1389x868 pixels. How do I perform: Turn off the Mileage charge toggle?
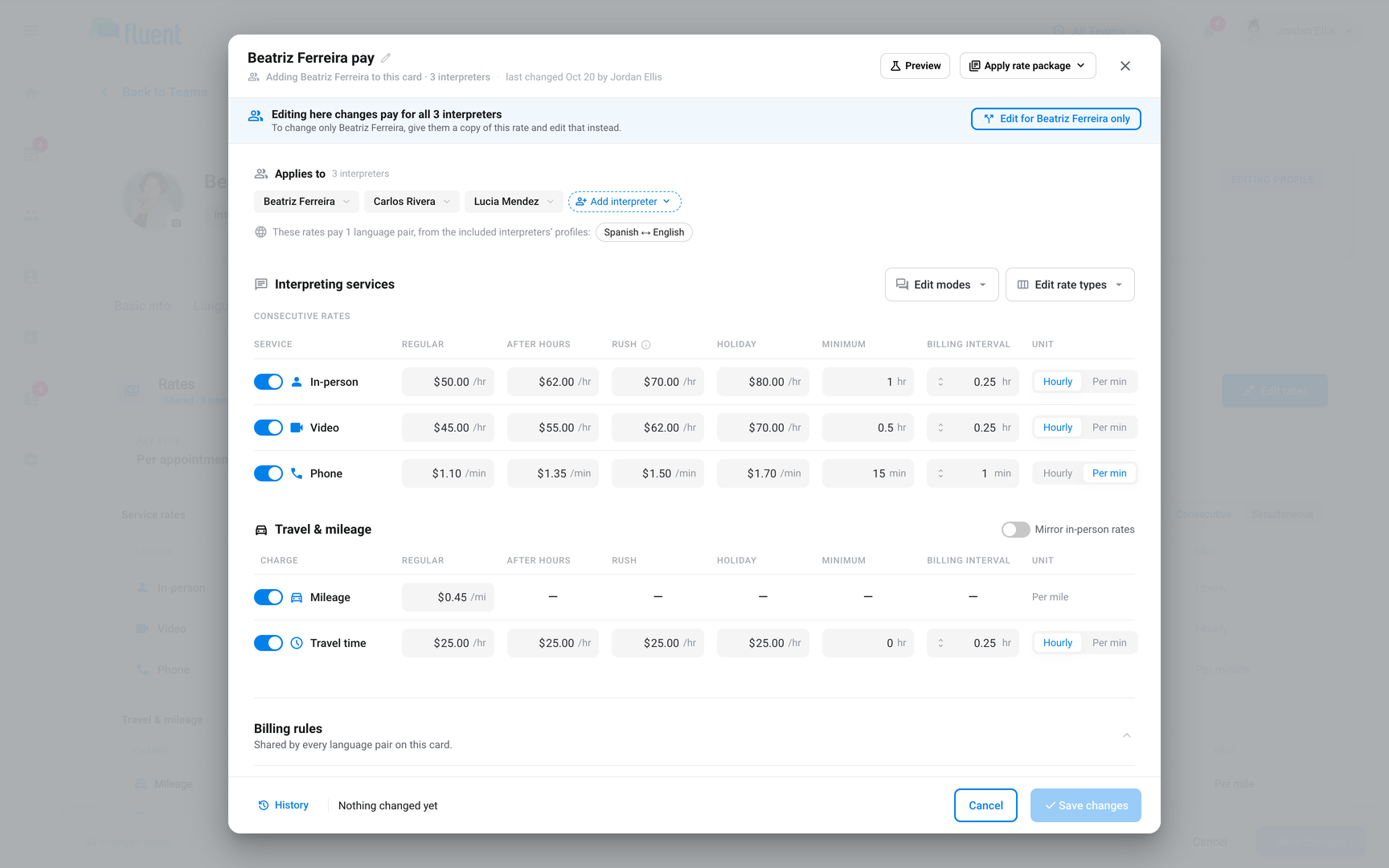(268, 597)
